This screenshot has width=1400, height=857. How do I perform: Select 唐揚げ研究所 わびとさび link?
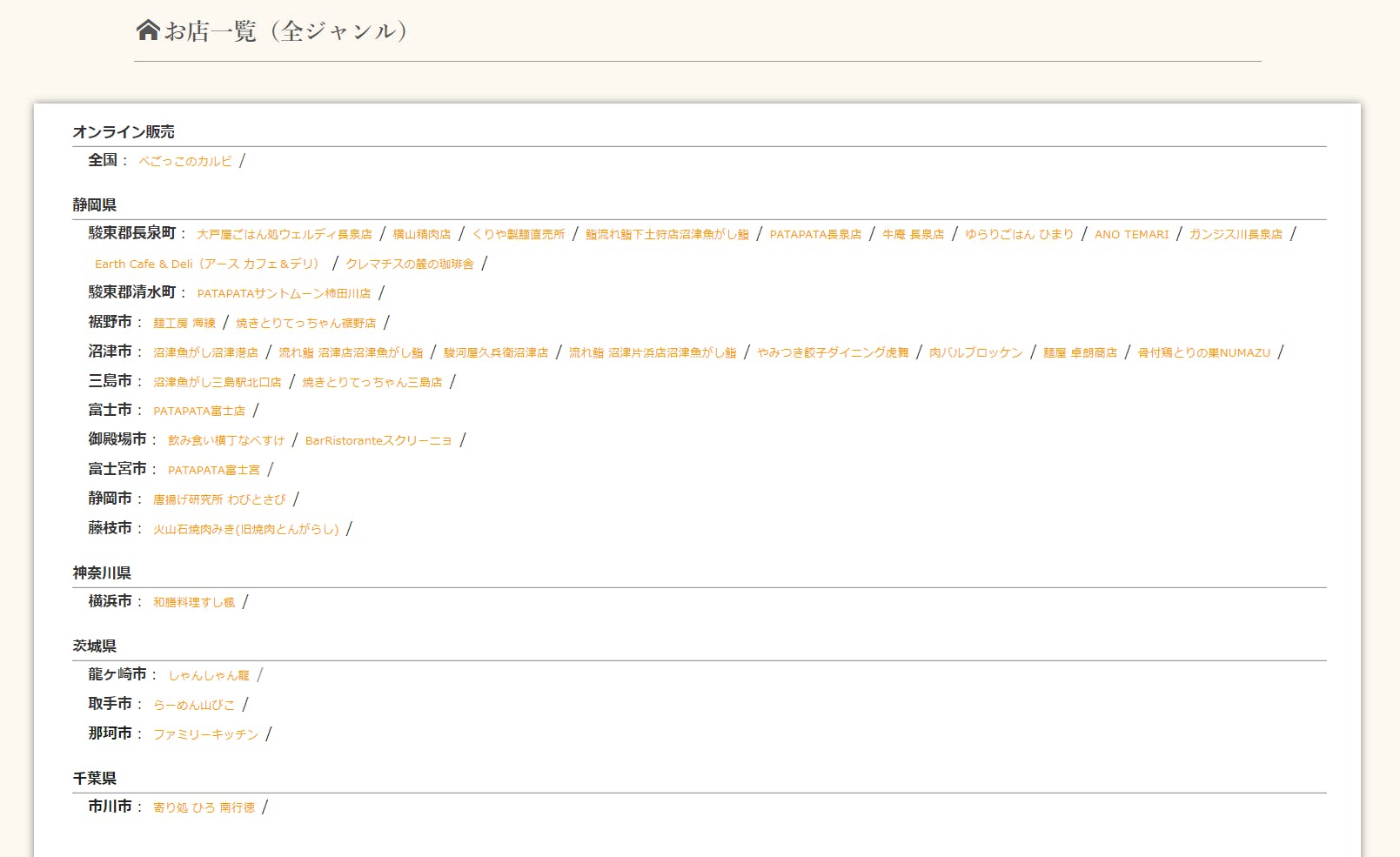click(219, 499)
